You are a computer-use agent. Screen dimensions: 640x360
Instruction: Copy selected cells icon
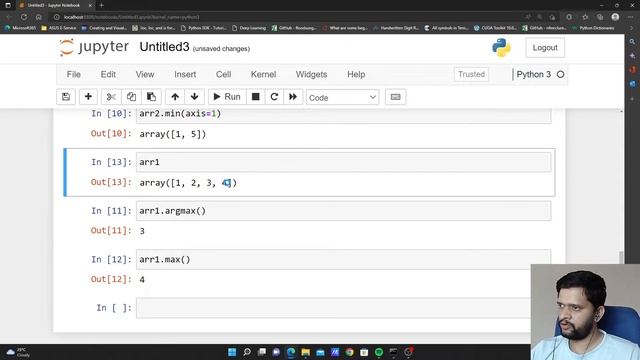point(131,97)
